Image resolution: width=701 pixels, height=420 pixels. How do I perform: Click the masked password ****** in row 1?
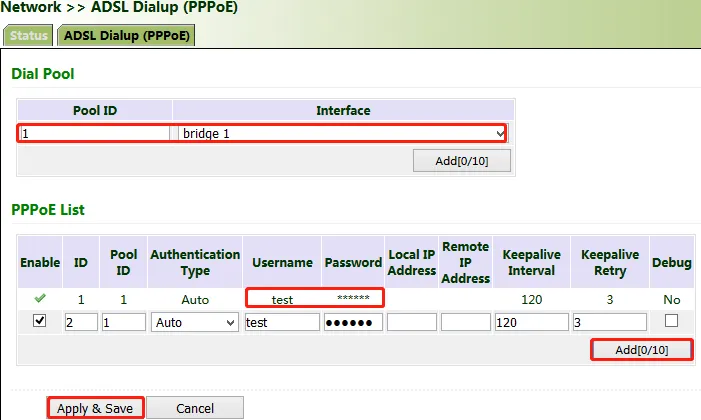[353, 298]
